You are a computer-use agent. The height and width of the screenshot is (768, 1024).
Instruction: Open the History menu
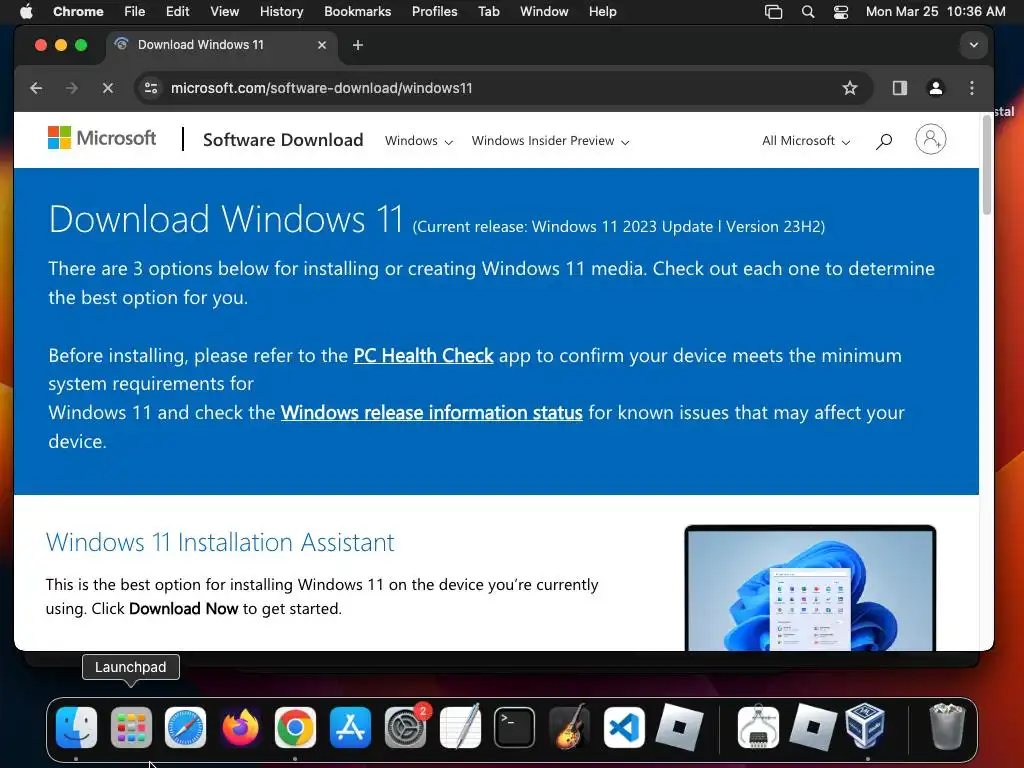click(281, 12)
